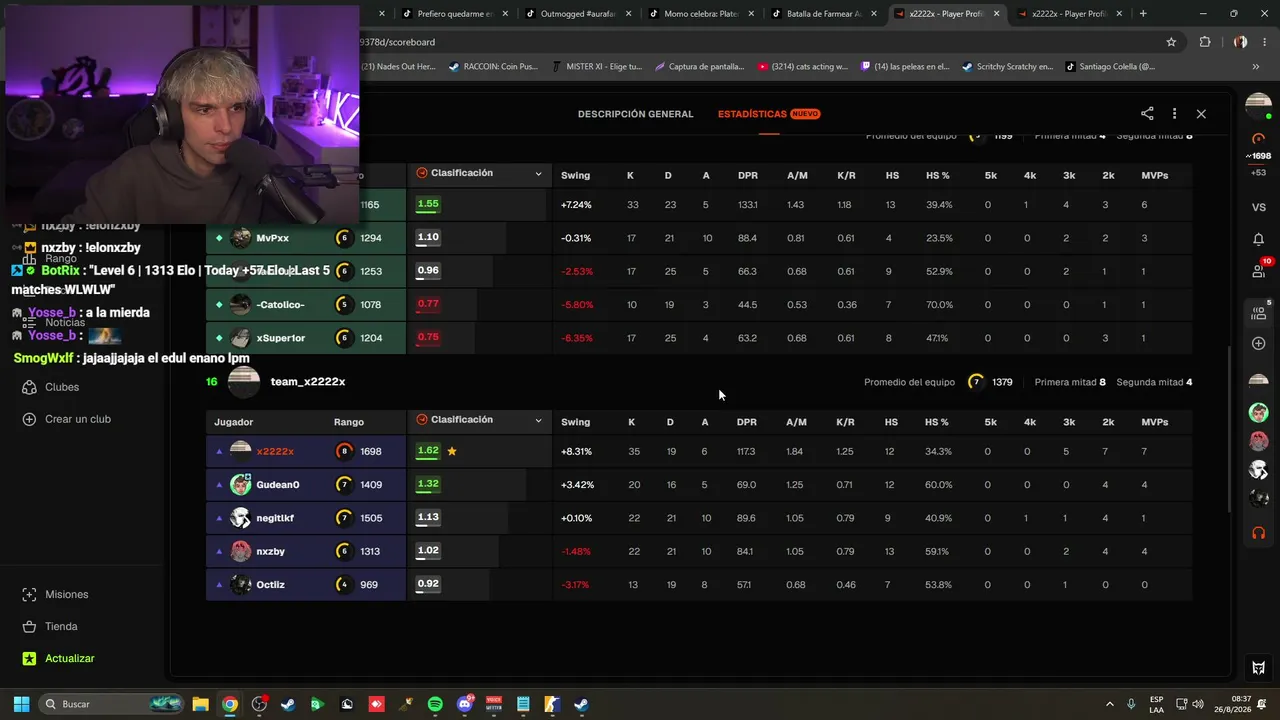The height and width of the screenshot is (720, 1280).
Task: Open the Scritchy Scratchy bookmark
Action: 1007,67
